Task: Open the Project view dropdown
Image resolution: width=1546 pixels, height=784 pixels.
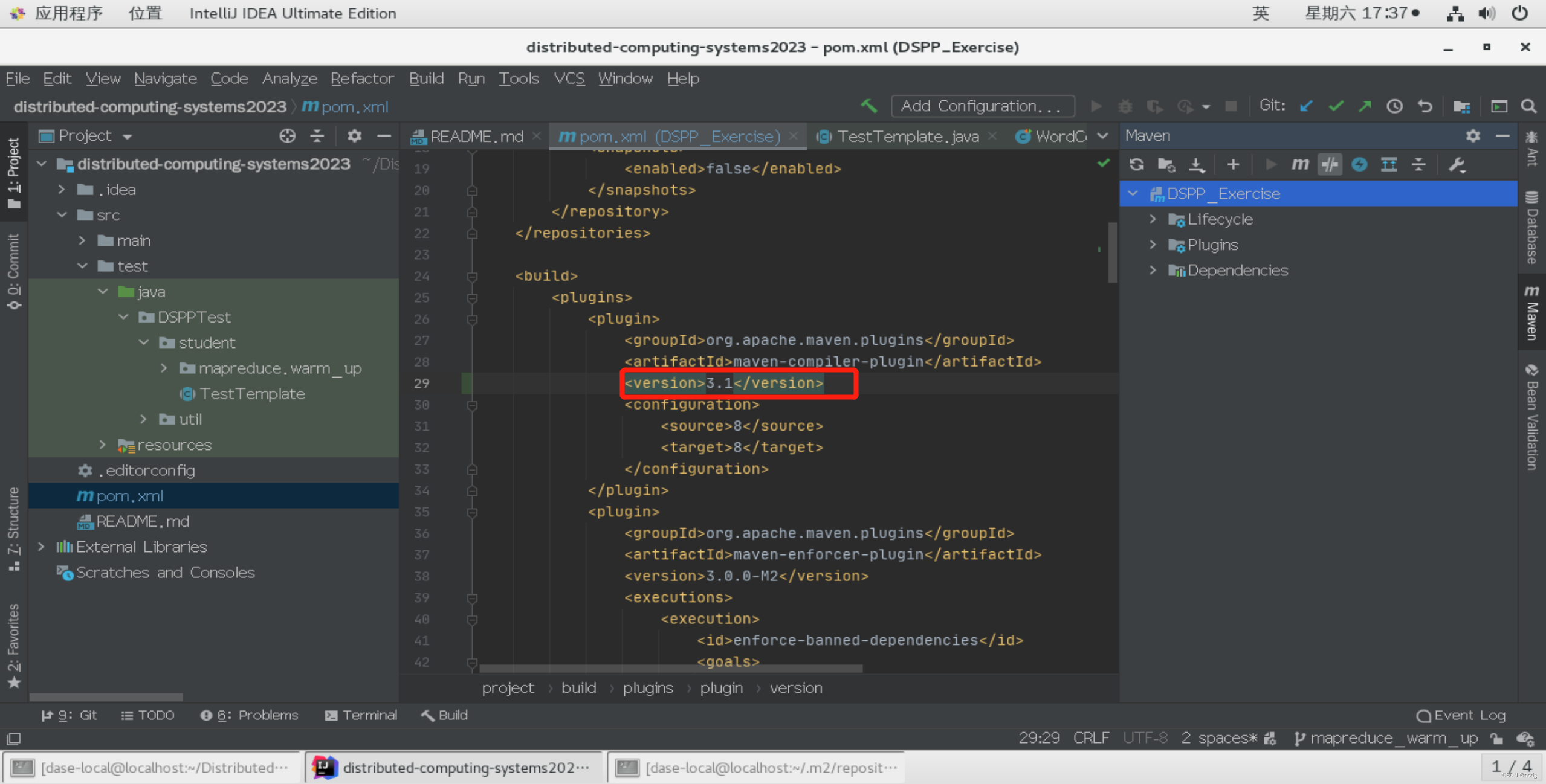Action: pyautogui.click(x=128, y=137)
